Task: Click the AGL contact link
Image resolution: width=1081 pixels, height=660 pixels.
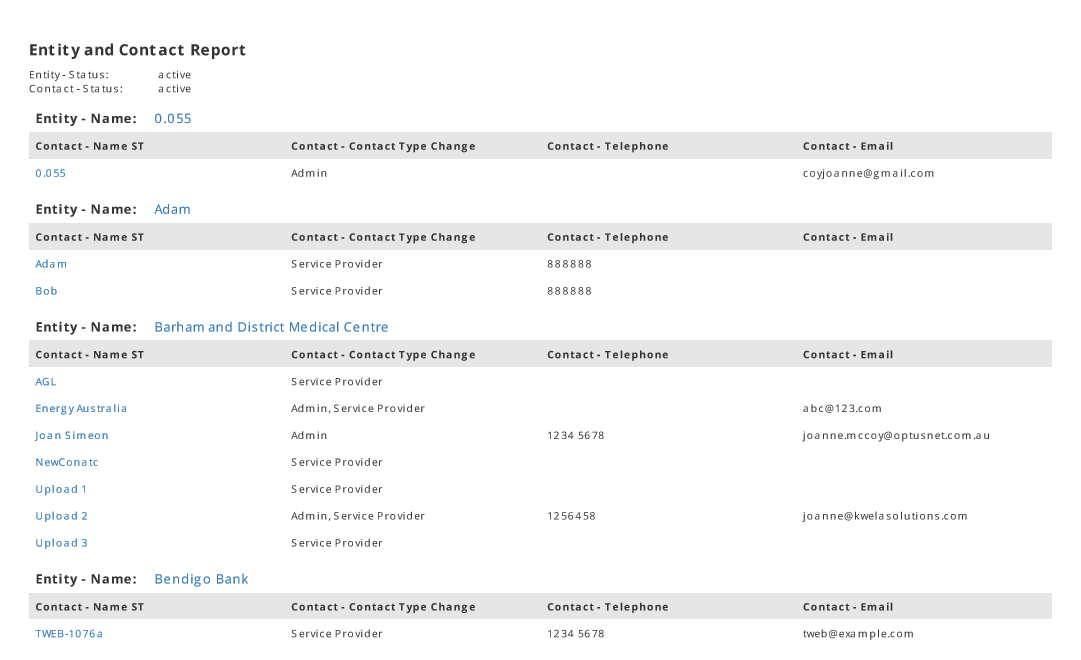Action: click(x=46, y=382)
